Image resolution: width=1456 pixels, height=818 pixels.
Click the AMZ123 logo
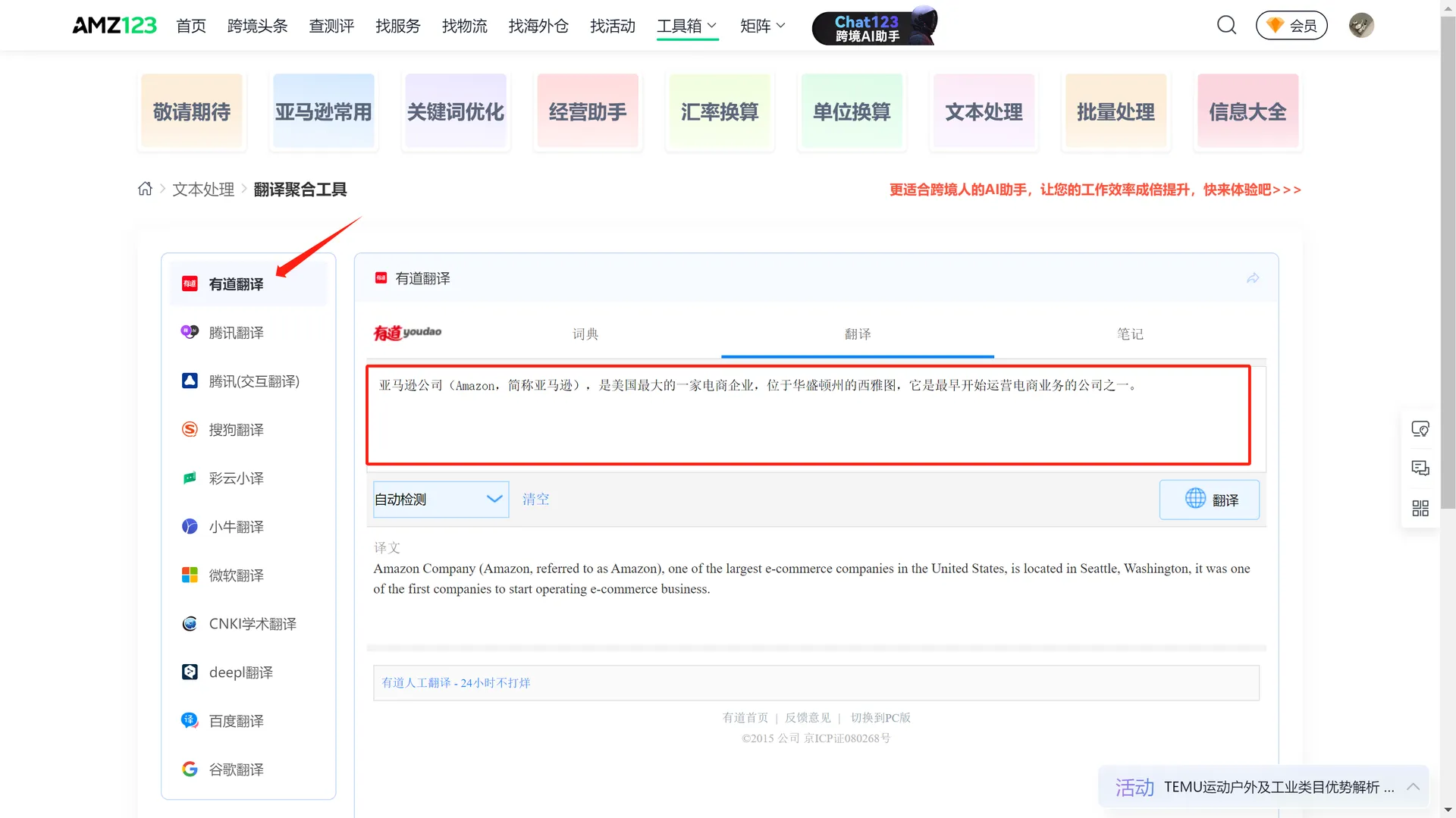tap(115, 26)
